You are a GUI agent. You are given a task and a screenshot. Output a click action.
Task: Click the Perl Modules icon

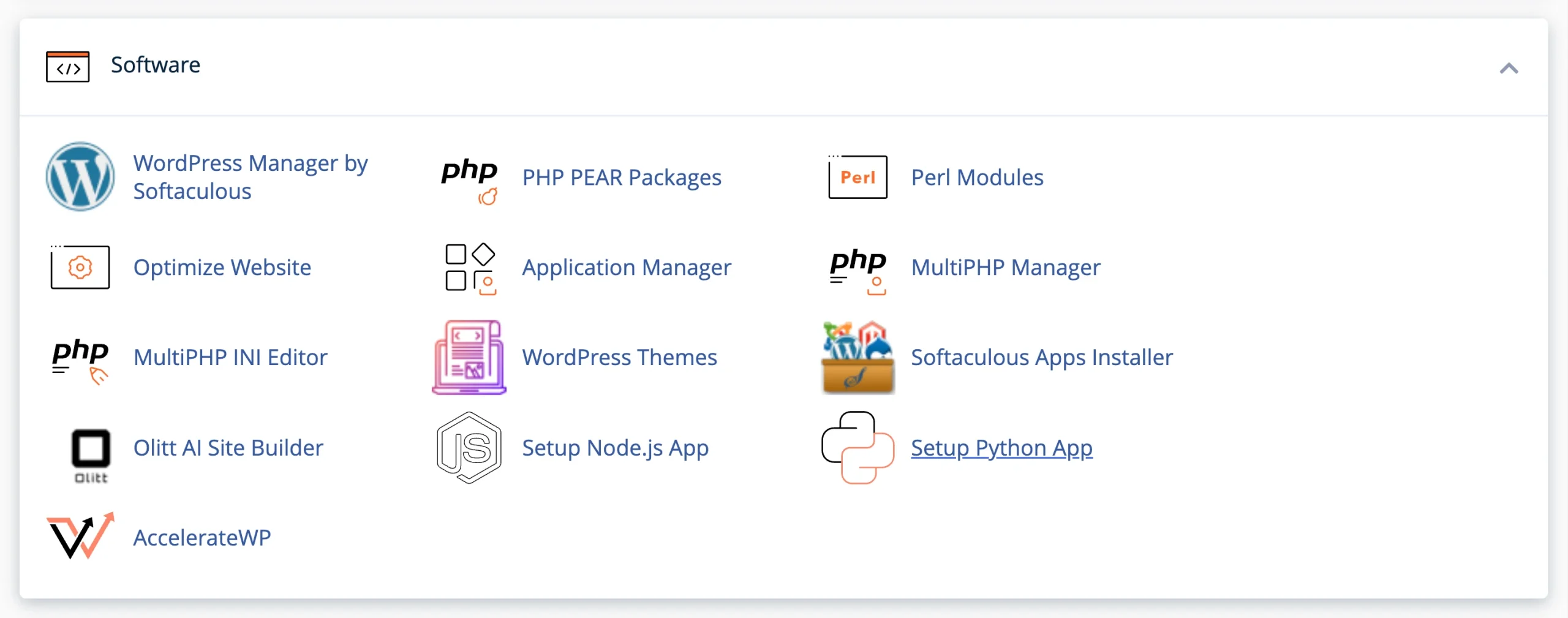[x=858, y=177]
